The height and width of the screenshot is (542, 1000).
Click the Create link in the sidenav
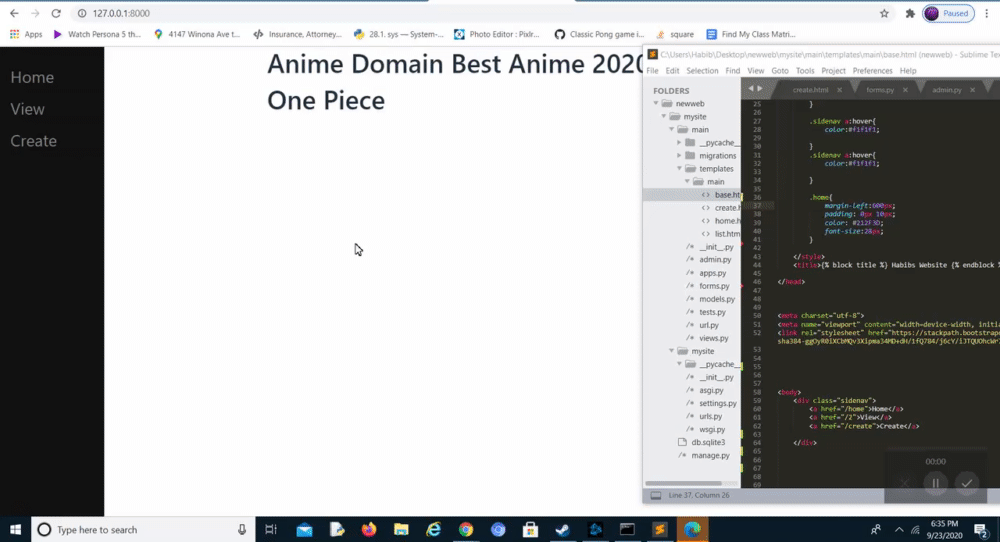coord(33,141)
